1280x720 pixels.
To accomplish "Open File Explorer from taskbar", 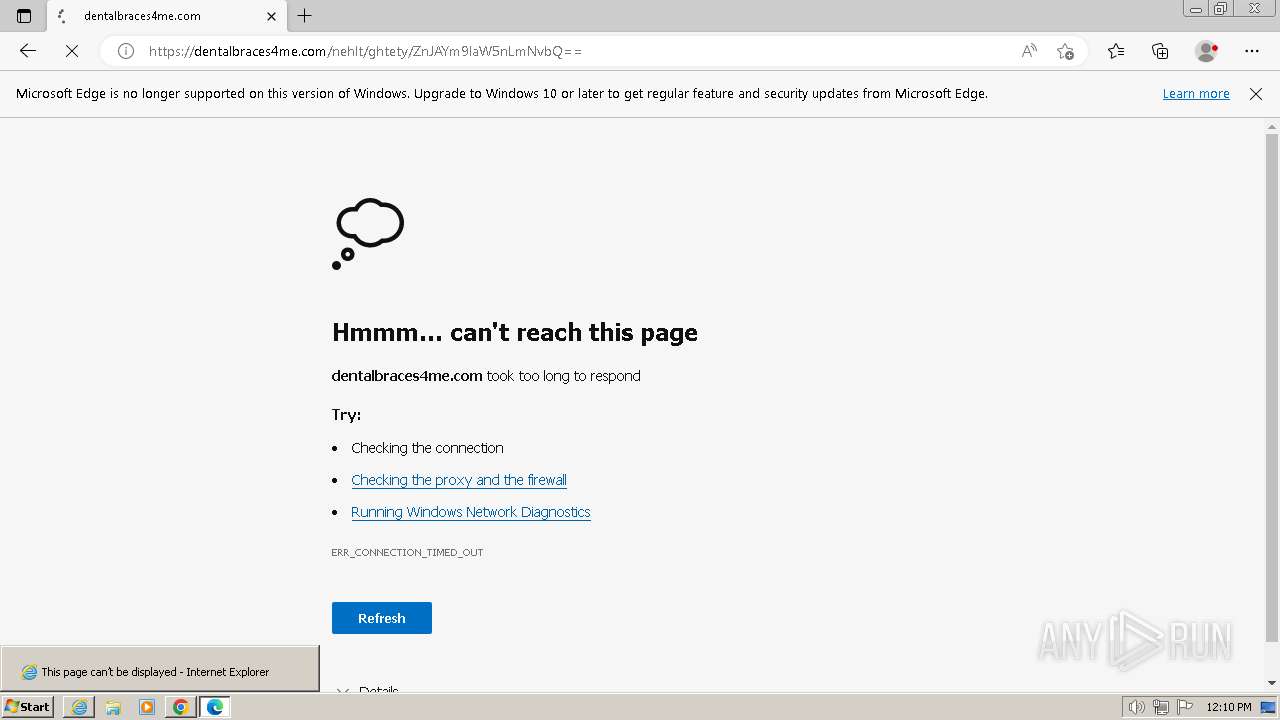I will point(113,707).
